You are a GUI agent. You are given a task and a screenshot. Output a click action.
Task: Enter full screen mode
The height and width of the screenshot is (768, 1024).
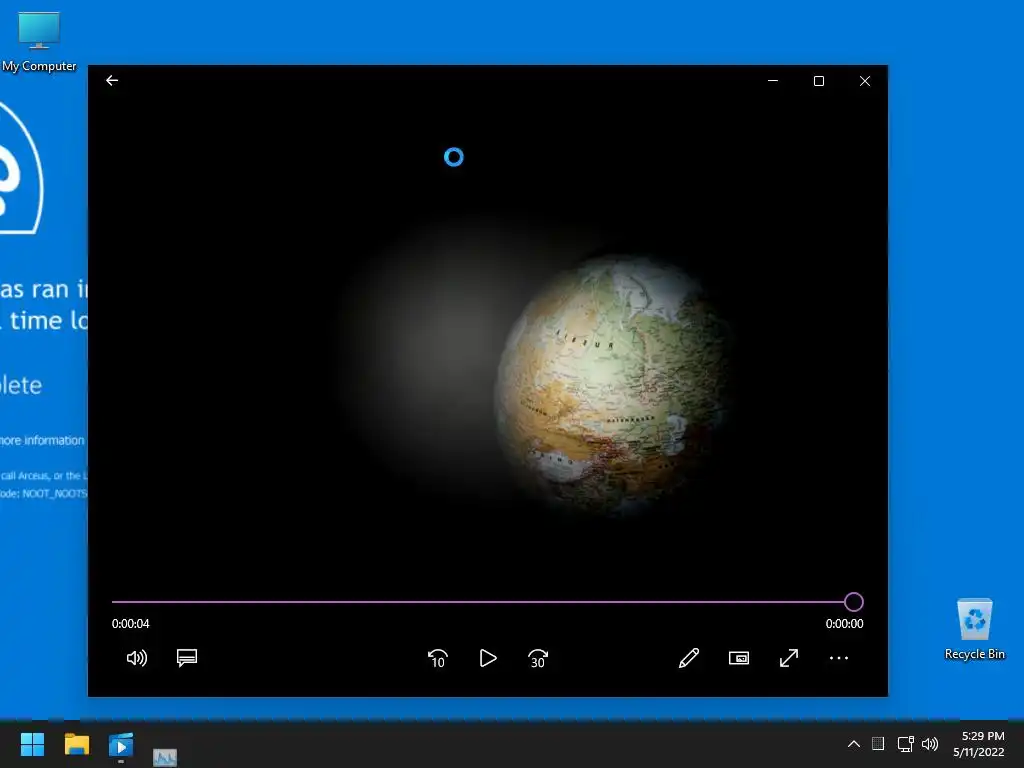point(789,658)
